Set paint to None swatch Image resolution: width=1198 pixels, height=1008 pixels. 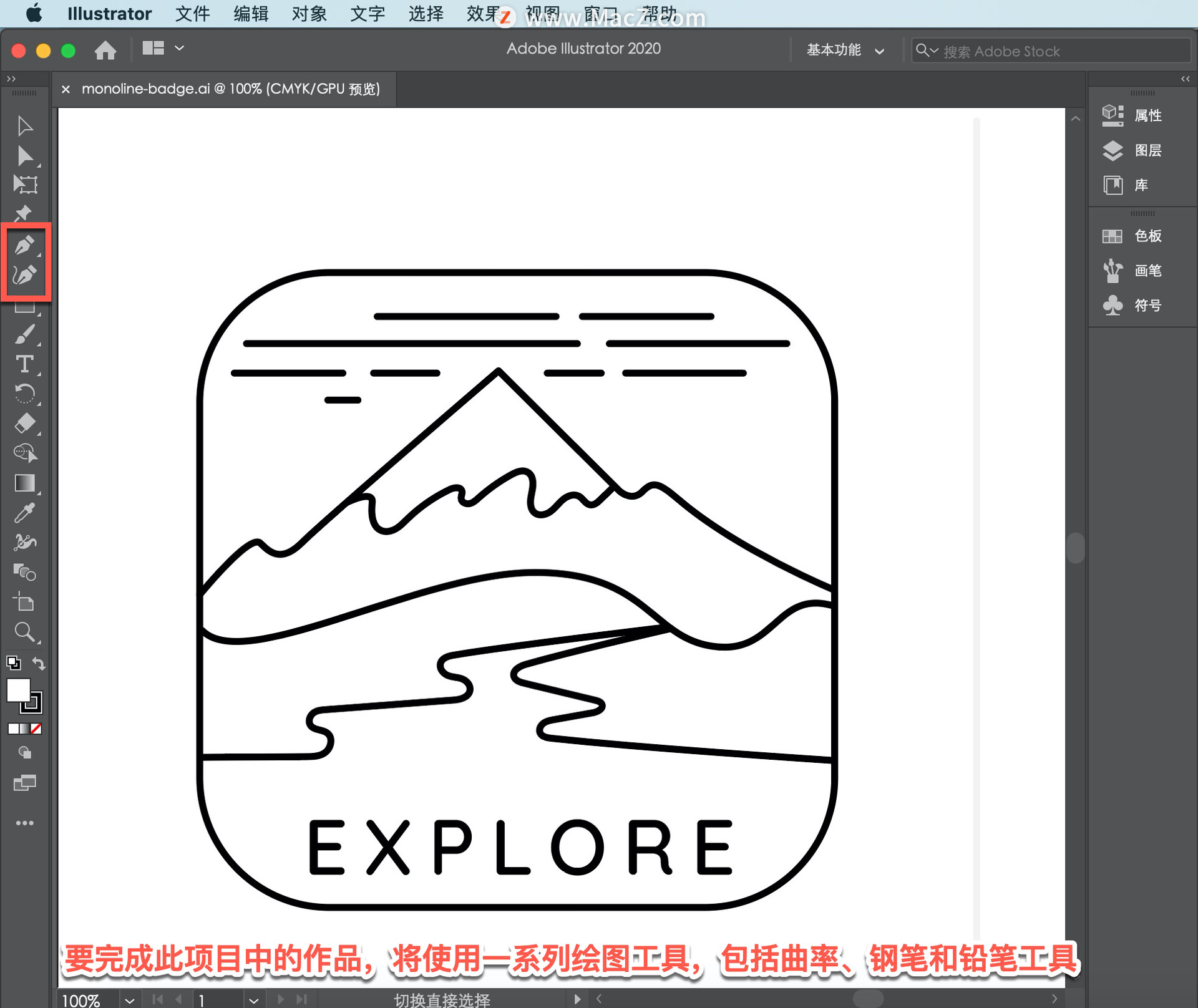tap(37, 729)
